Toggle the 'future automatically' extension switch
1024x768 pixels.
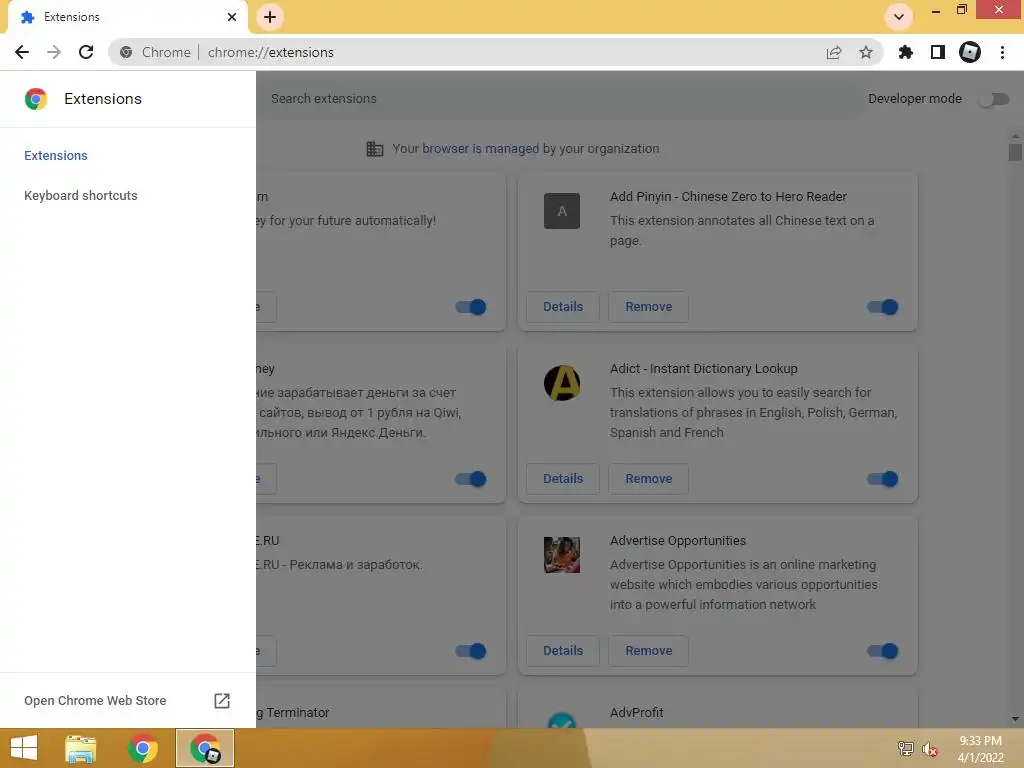tap(471, 307)
